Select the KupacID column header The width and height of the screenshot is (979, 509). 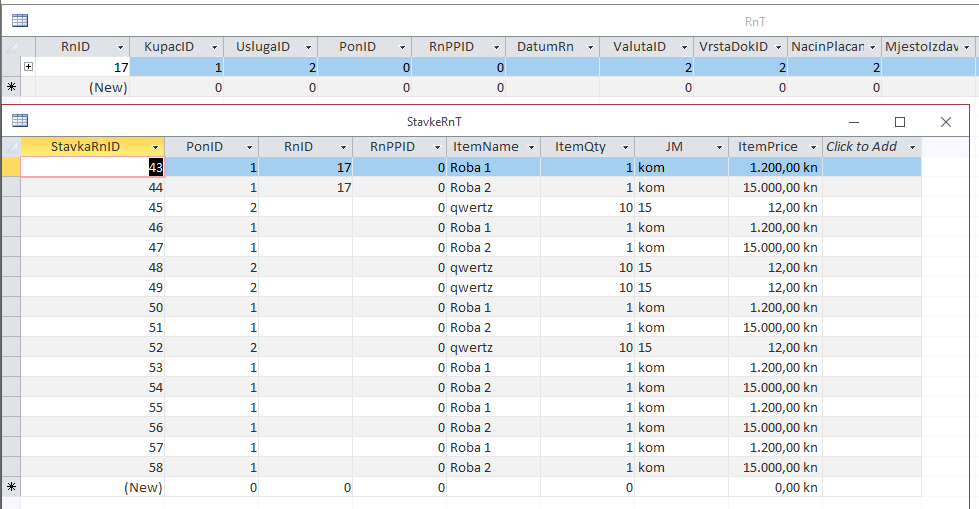(177, 47)
